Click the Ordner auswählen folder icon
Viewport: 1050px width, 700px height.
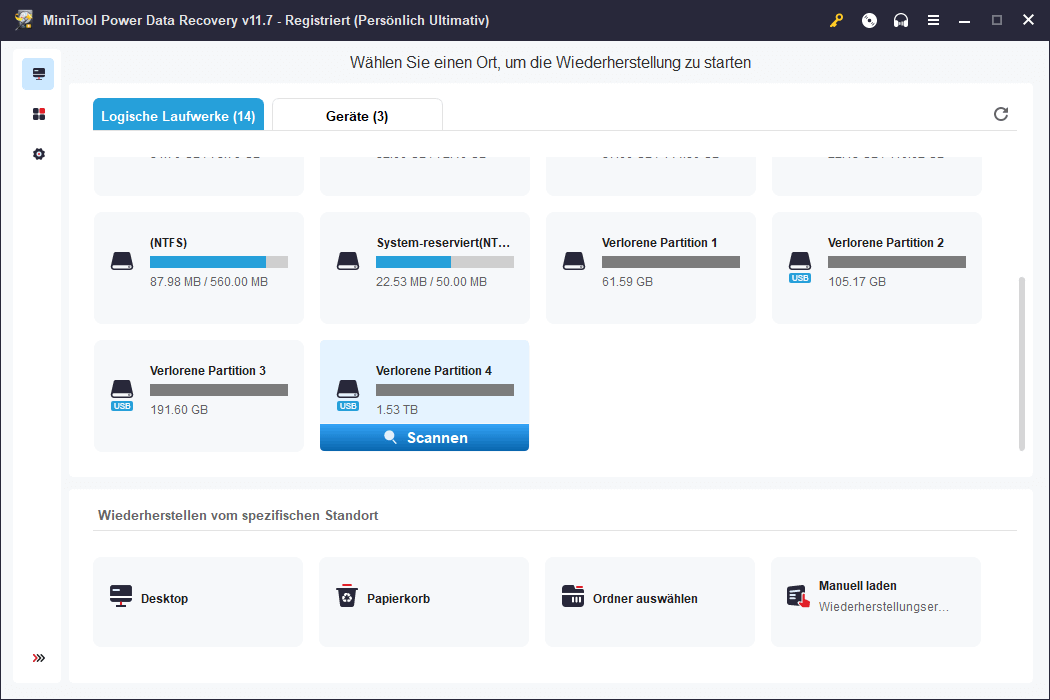pos(573,596)
